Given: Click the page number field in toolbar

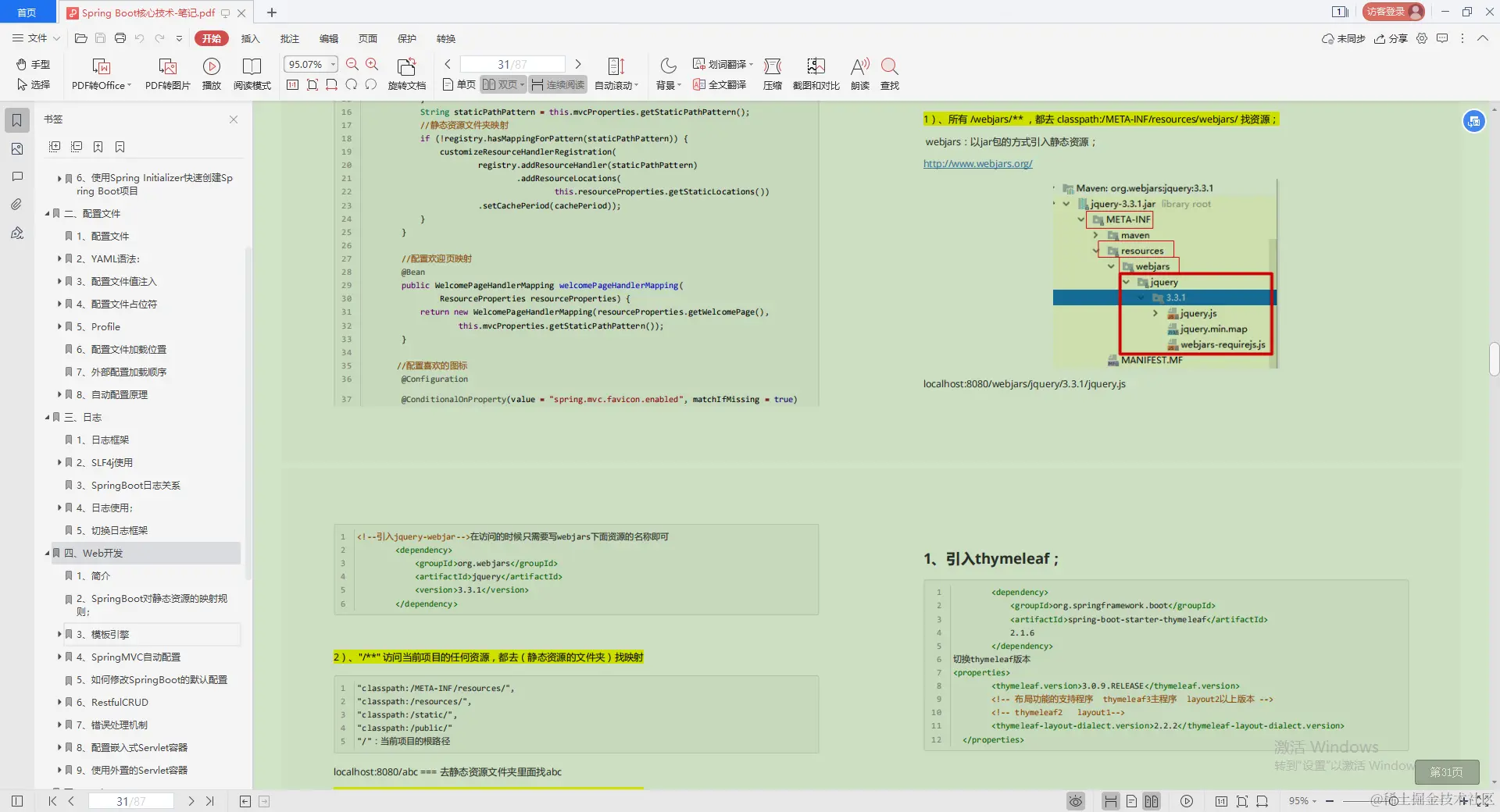Looking at the screenshot, I should (x=512, y=64).
